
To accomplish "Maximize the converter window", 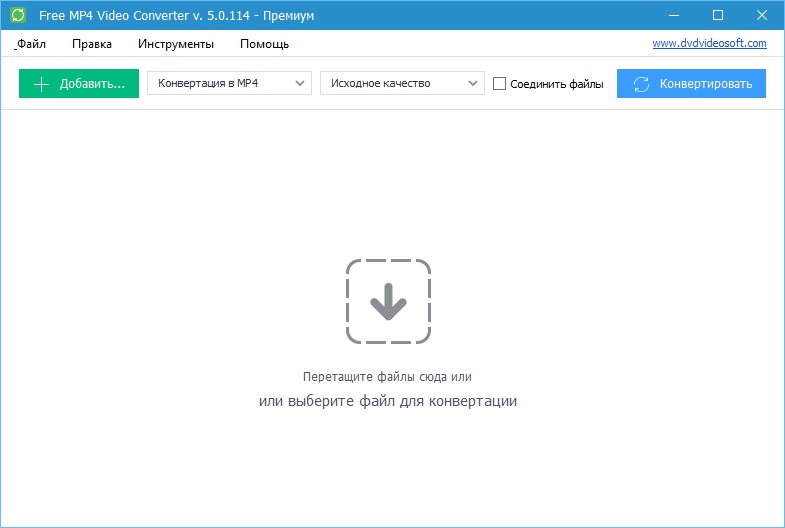I will point(717,15).
